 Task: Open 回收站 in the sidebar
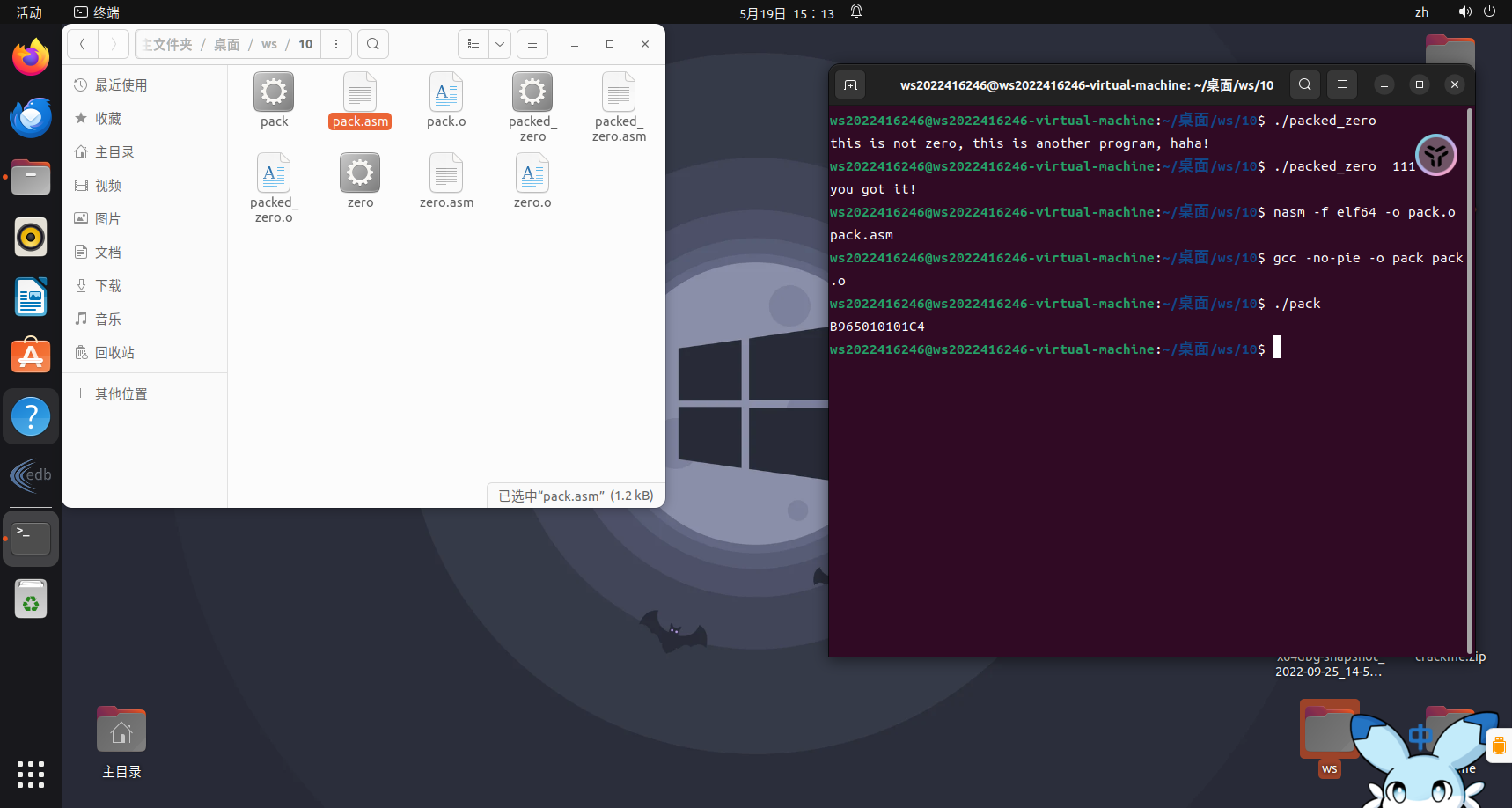(114, 353)
